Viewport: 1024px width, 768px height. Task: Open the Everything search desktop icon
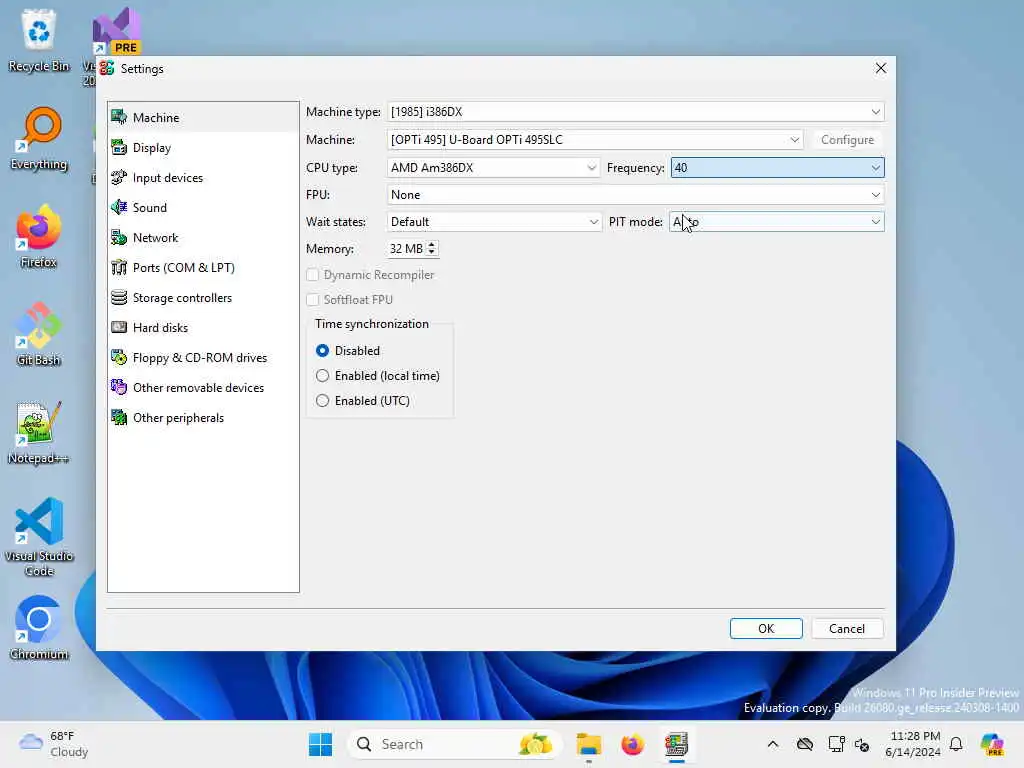[39, 138]
